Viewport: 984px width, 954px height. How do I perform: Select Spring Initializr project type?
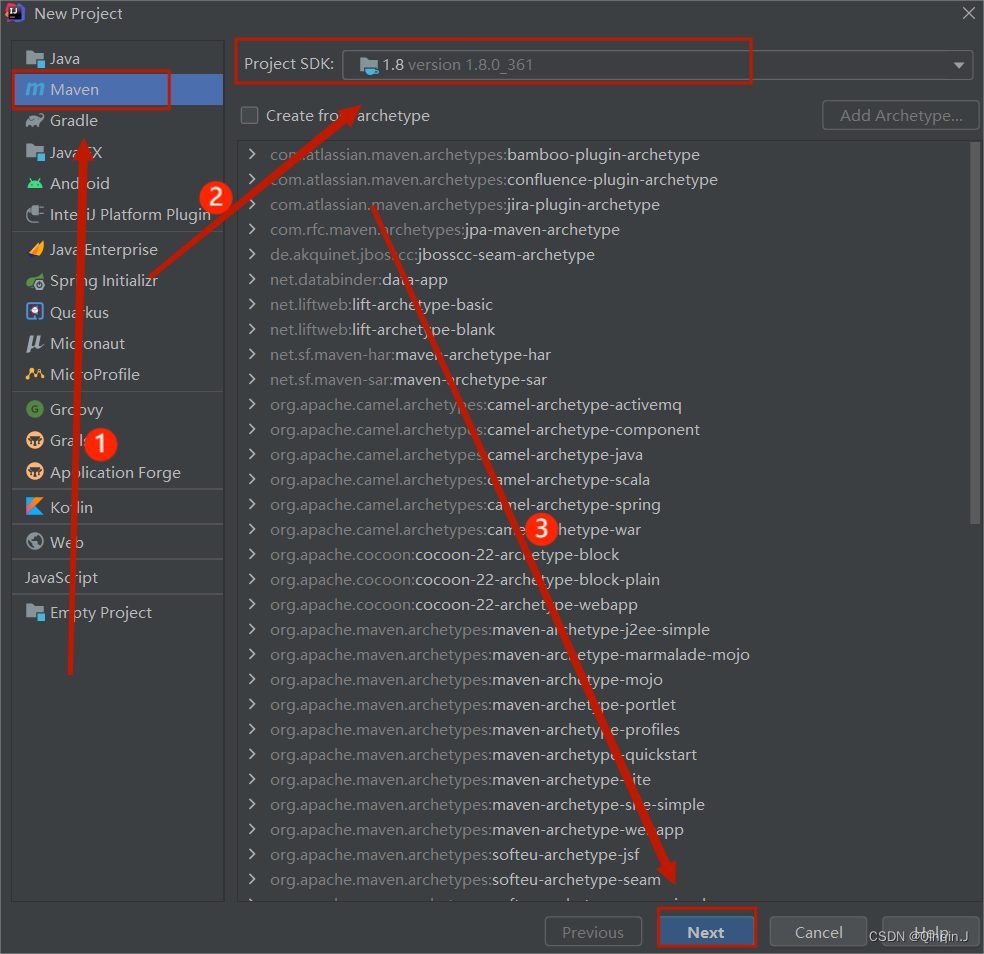tap(117, 281)
